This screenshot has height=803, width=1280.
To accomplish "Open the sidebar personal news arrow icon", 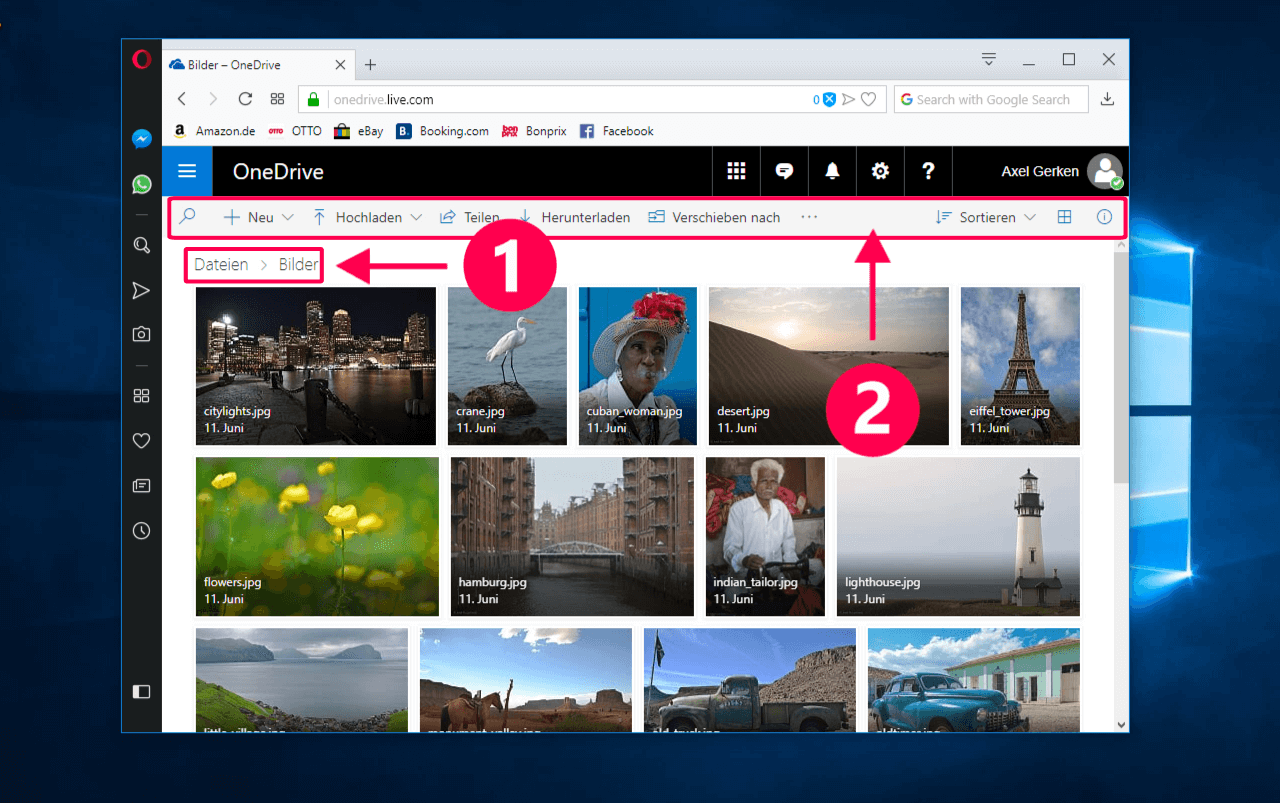I will tap(142, 290).
